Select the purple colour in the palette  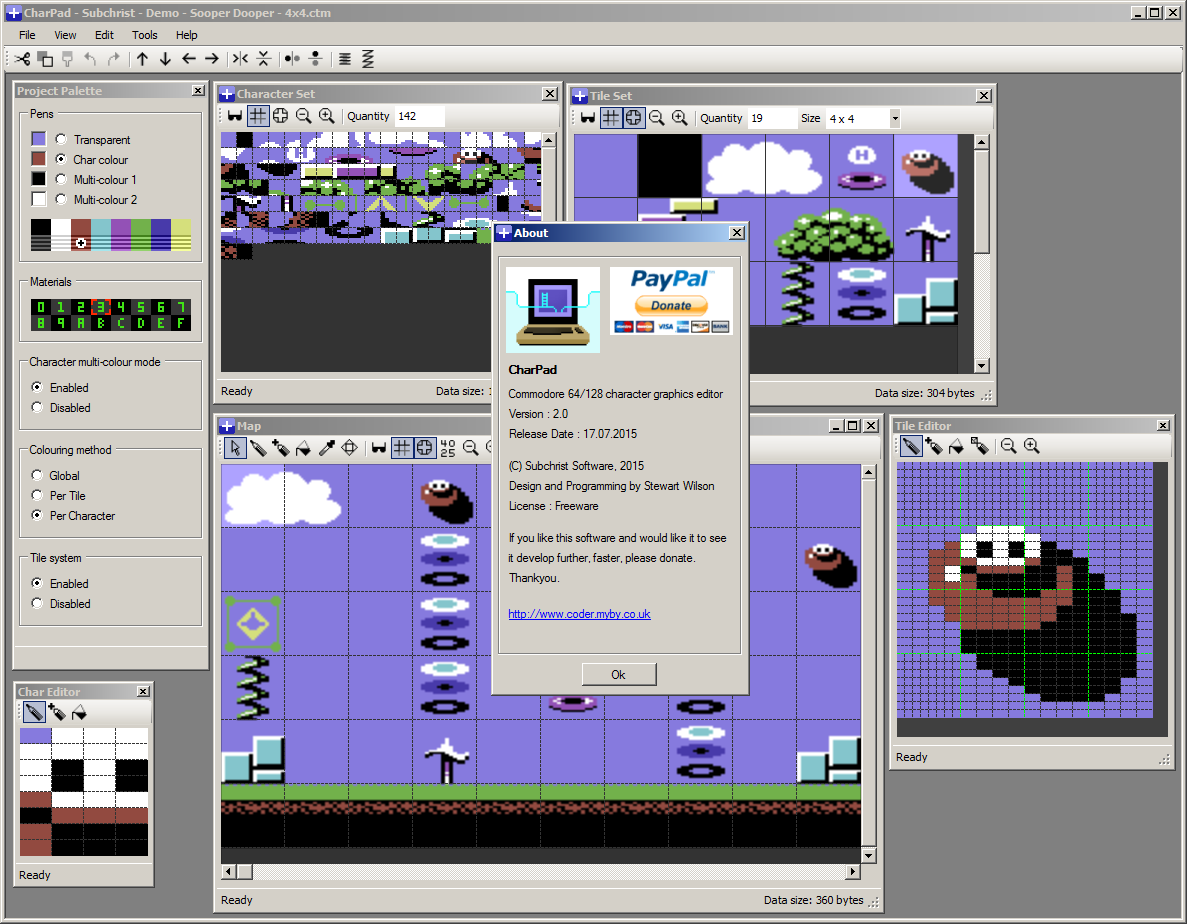click(x=121, y=235)
